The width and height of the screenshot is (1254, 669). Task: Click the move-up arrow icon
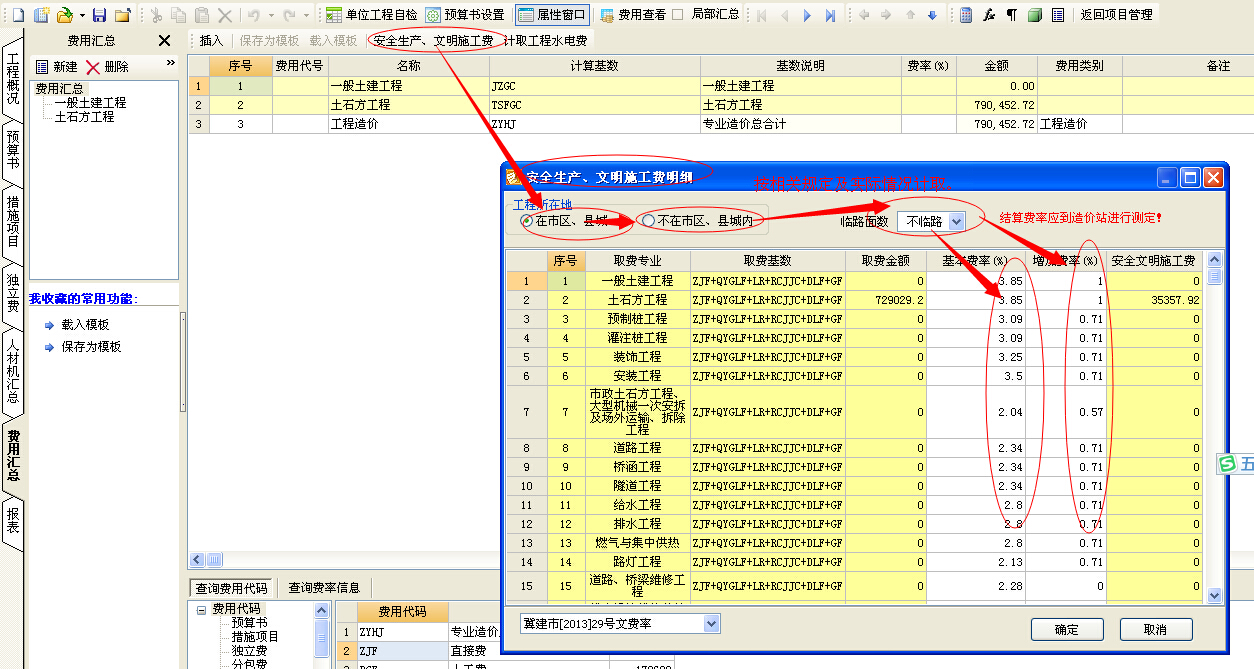[910, 15]
